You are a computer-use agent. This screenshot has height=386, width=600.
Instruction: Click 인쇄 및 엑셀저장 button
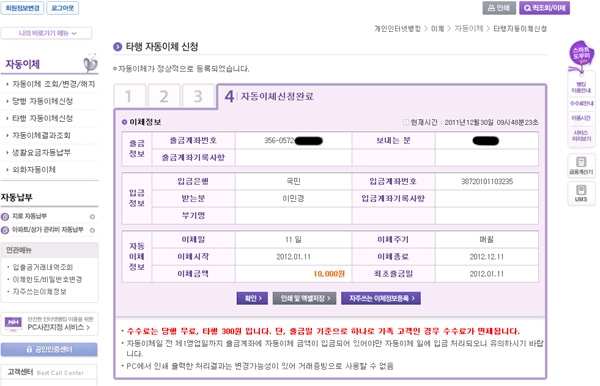tap(304, 298)
